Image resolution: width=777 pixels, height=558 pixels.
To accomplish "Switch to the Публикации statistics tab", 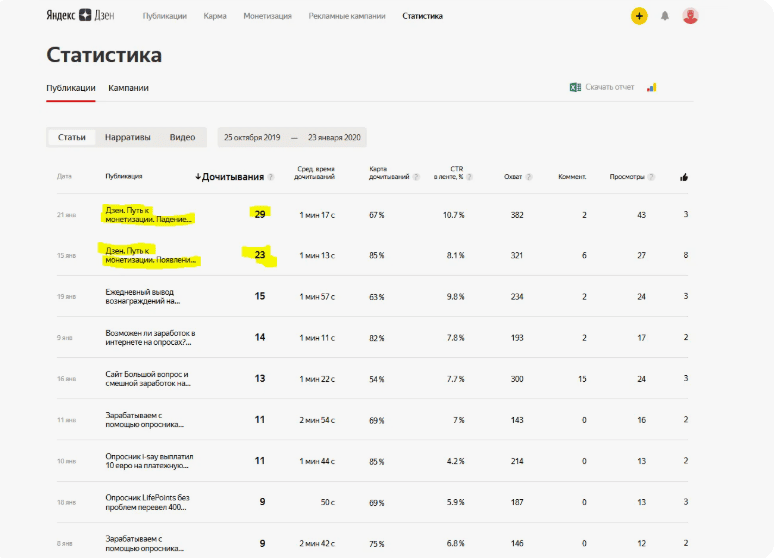I will [70, 88].
